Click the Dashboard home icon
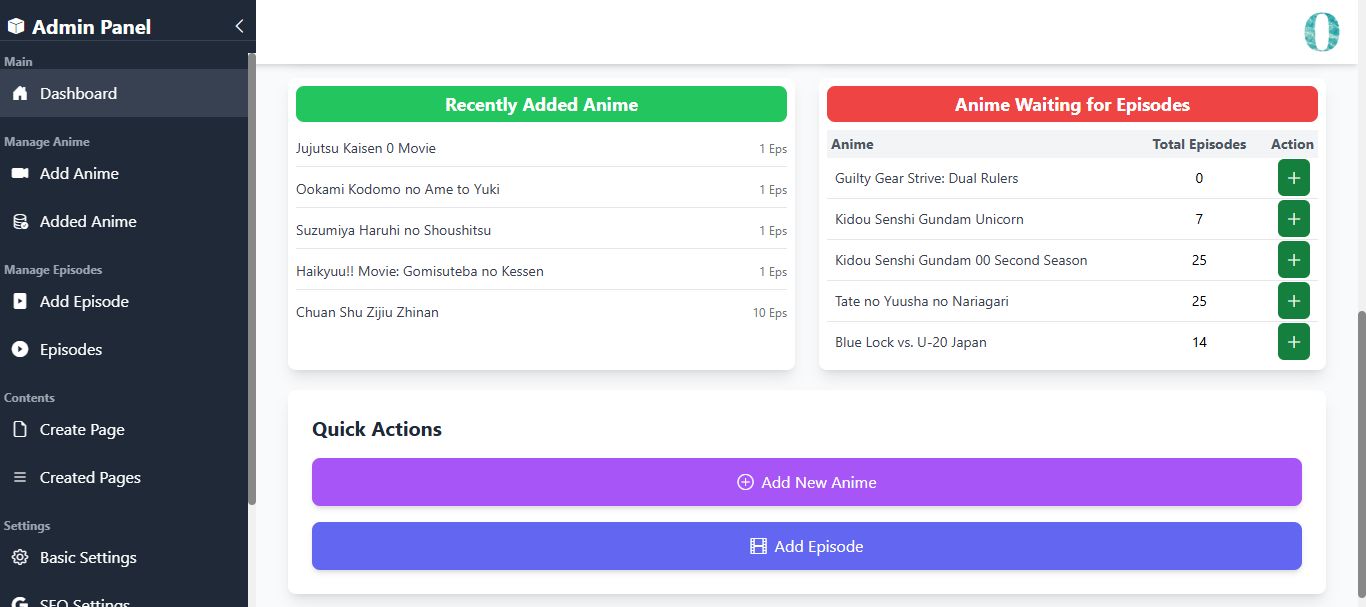Image resolution: width=1366 pixels, height=607 pixels. (x=19, y=94)
